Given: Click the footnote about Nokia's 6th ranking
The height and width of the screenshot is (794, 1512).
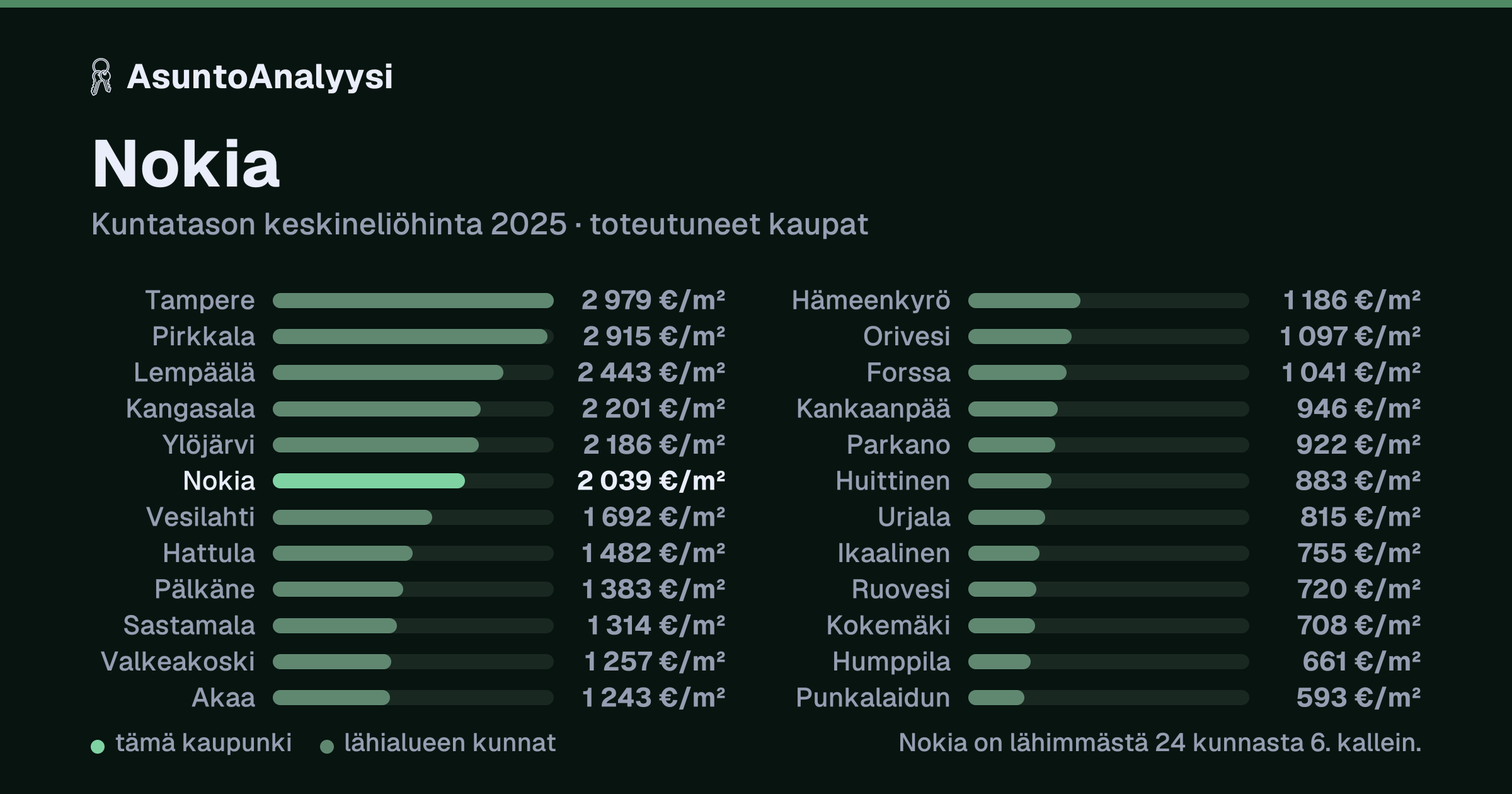Looking at the screenshot, I should [1160, 743].
